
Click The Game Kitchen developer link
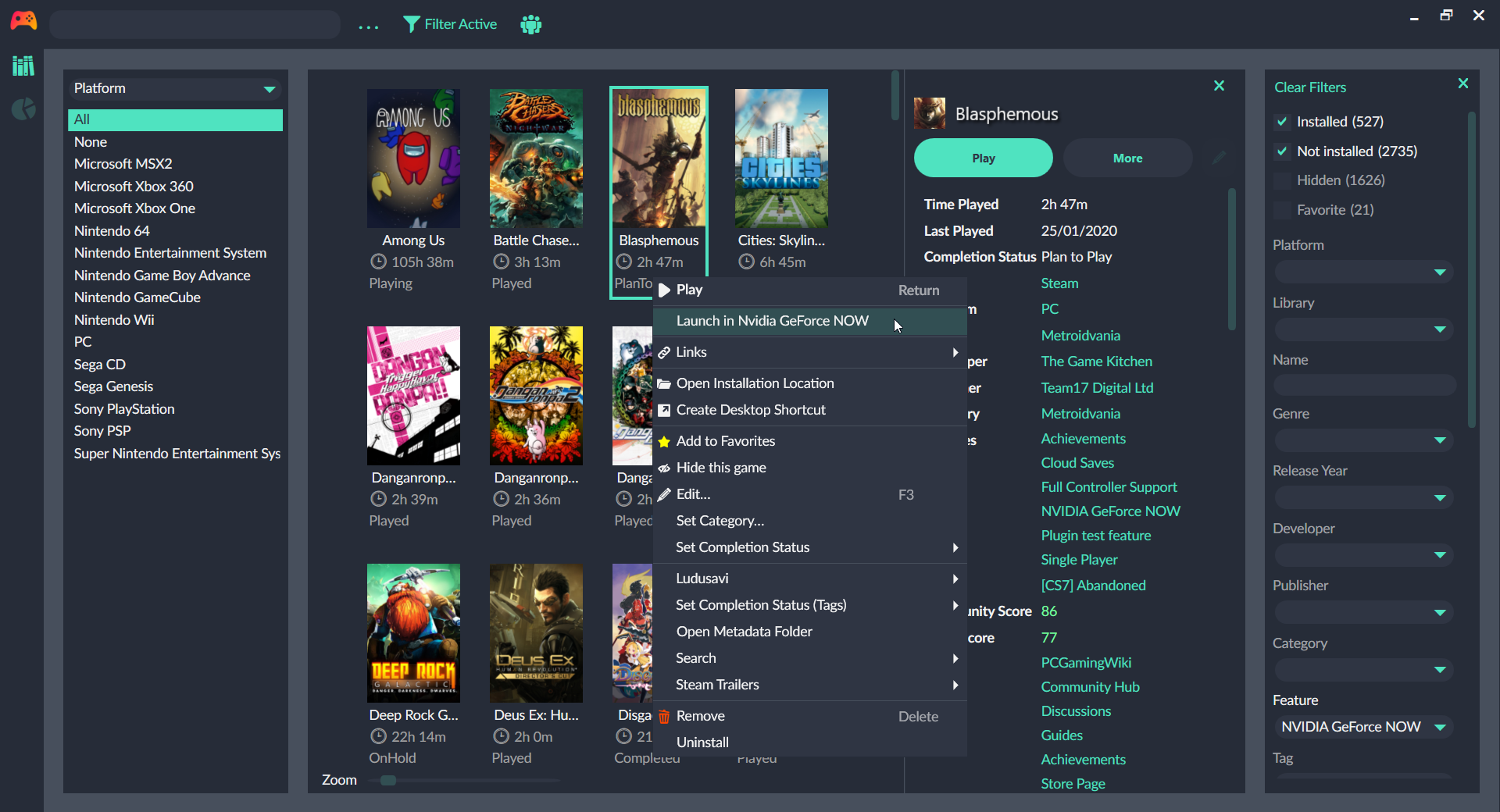(1096, 361)
